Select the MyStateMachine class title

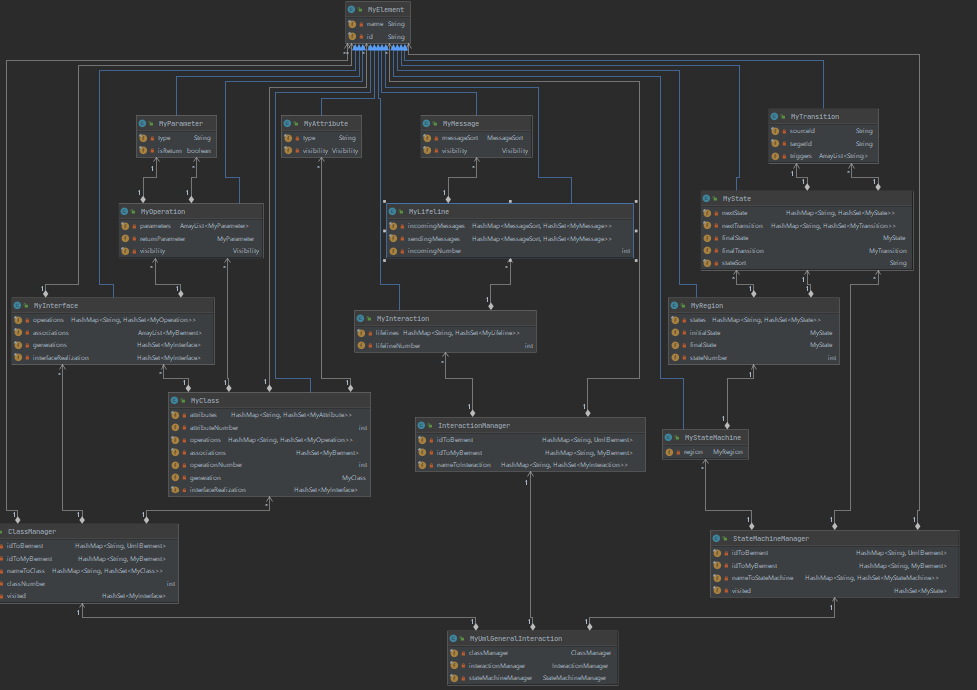tap(713, 438)
